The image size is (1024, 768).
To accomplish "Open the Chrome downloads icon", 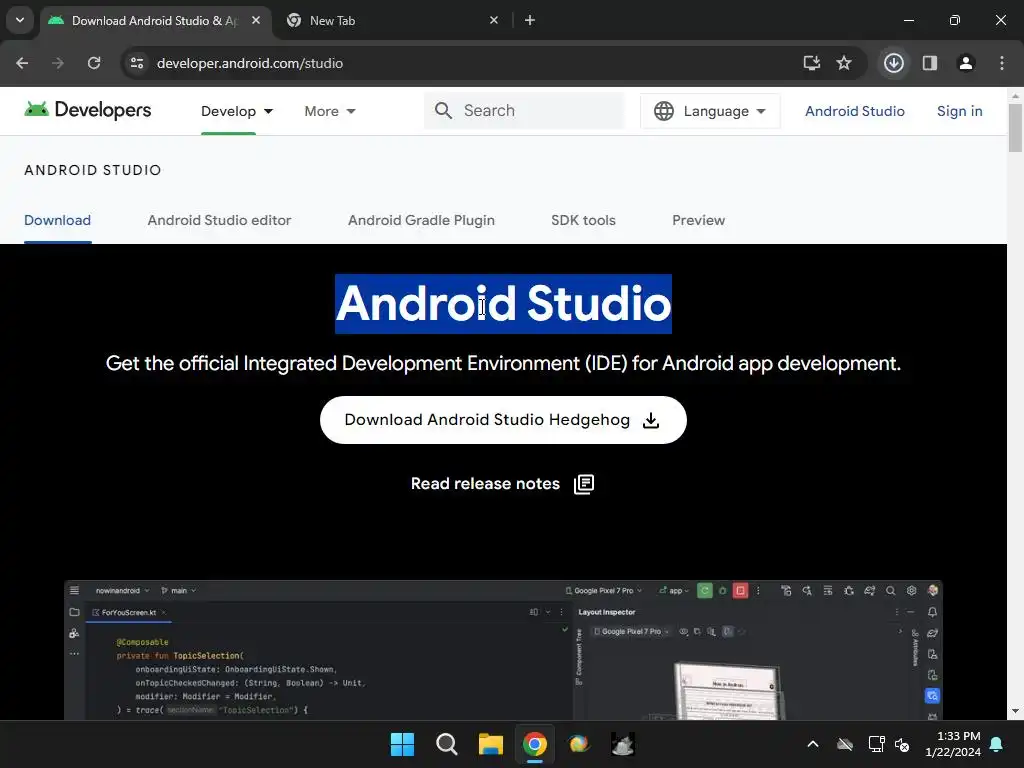I will pos(894,63).
